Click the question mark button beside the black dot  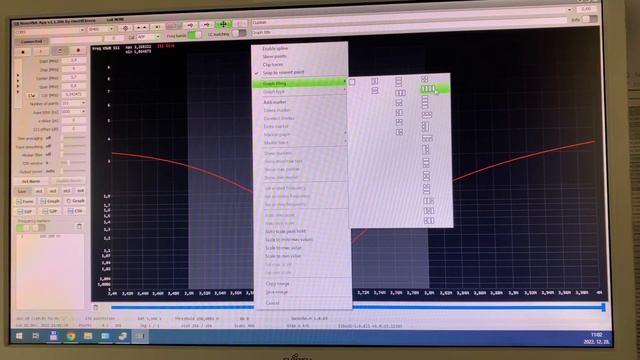pyautogui.click(x=41, y=51)
